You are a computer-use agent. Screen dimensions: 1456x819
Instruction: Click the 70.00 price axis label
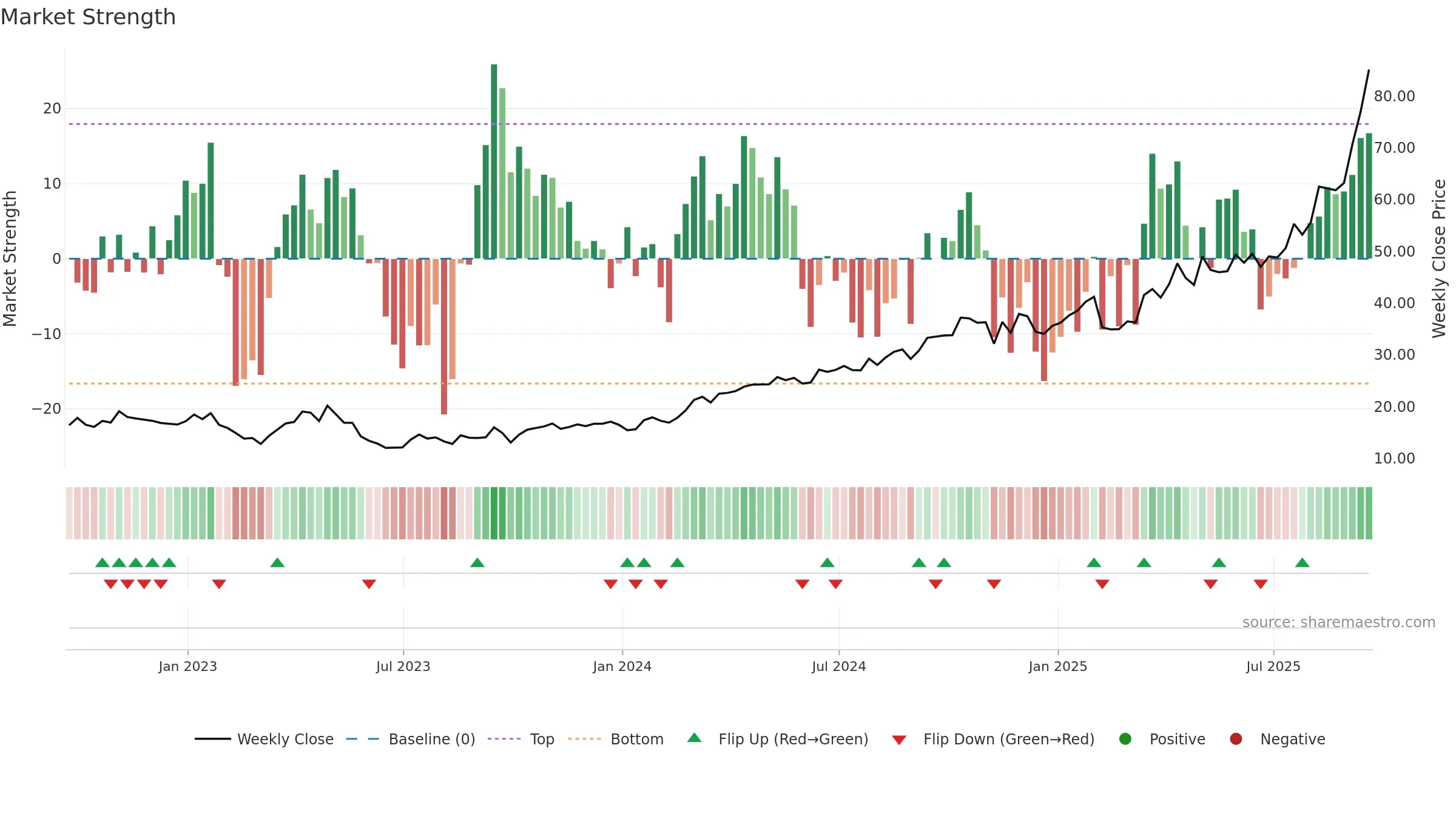tap(1394, 147)
